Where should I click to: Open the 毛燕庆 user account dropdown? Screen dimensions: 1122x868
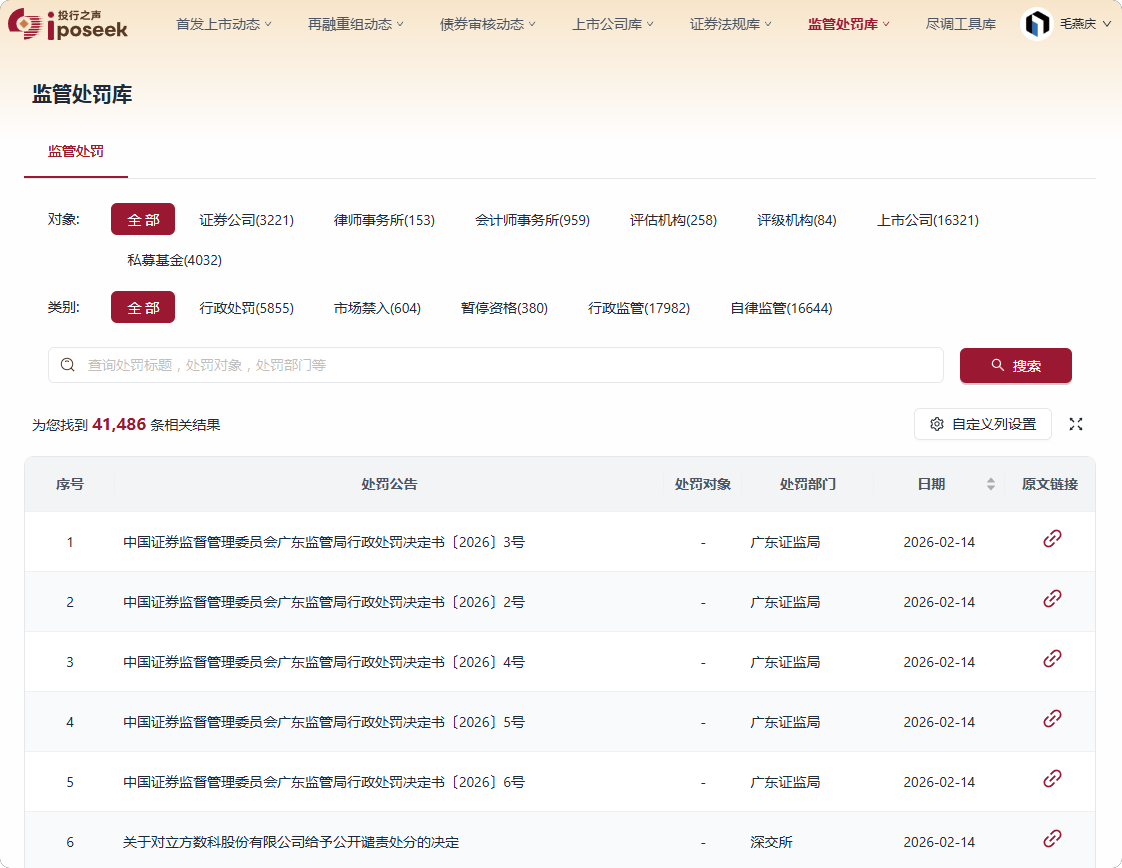click(x=1085, y=24)
